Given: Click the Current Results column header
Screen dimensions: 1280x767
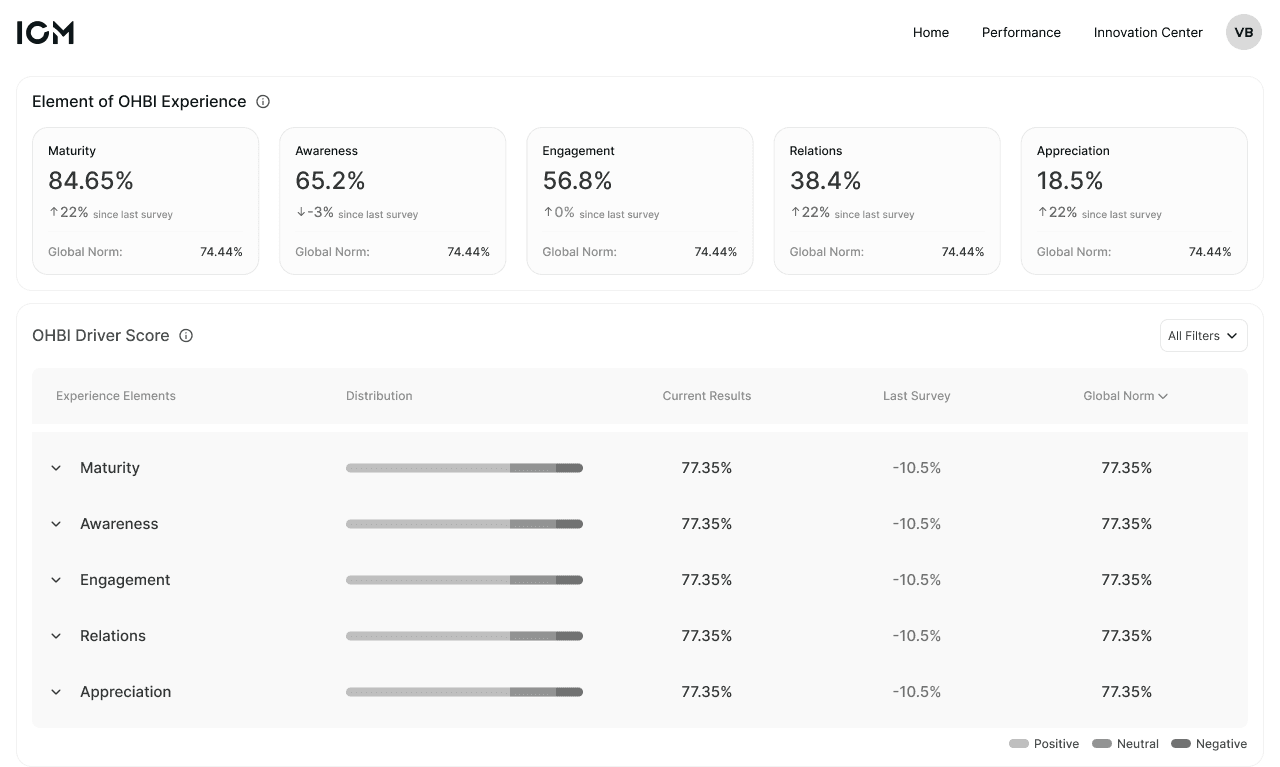Looking at the screenshot, I should 707,396.
